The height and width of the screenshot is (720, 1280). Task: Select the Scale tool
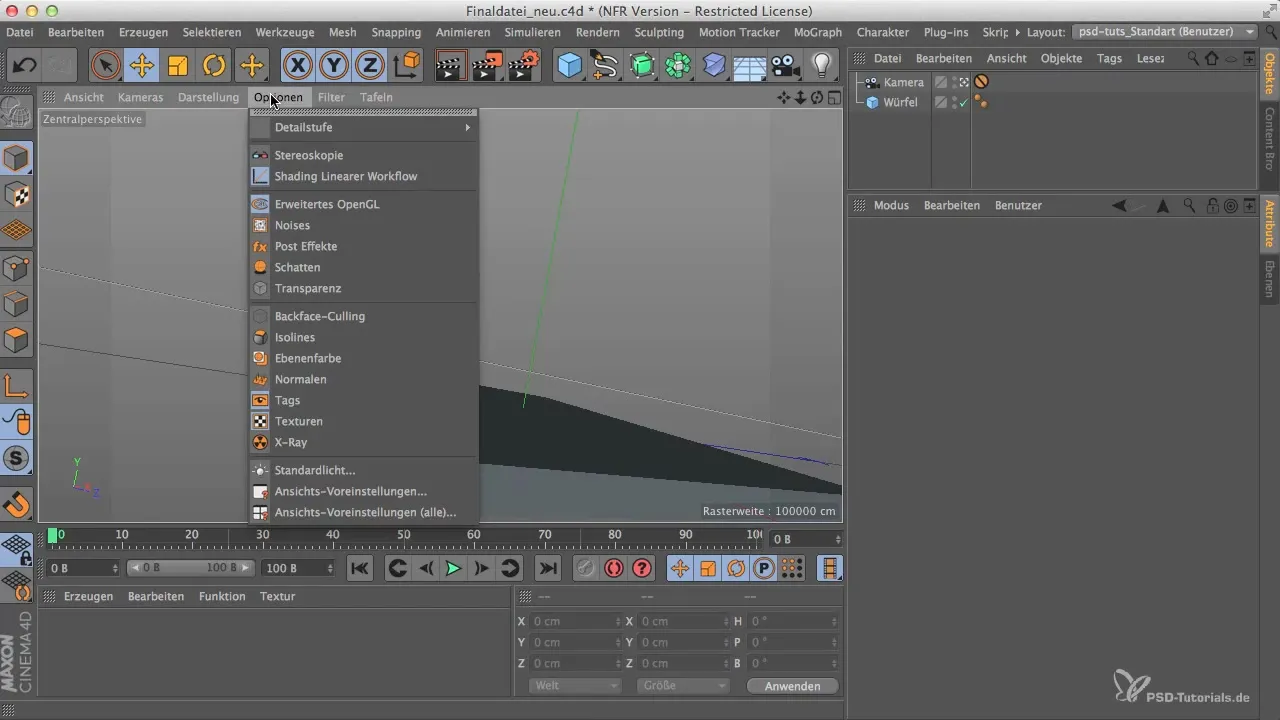coord(177,66)
